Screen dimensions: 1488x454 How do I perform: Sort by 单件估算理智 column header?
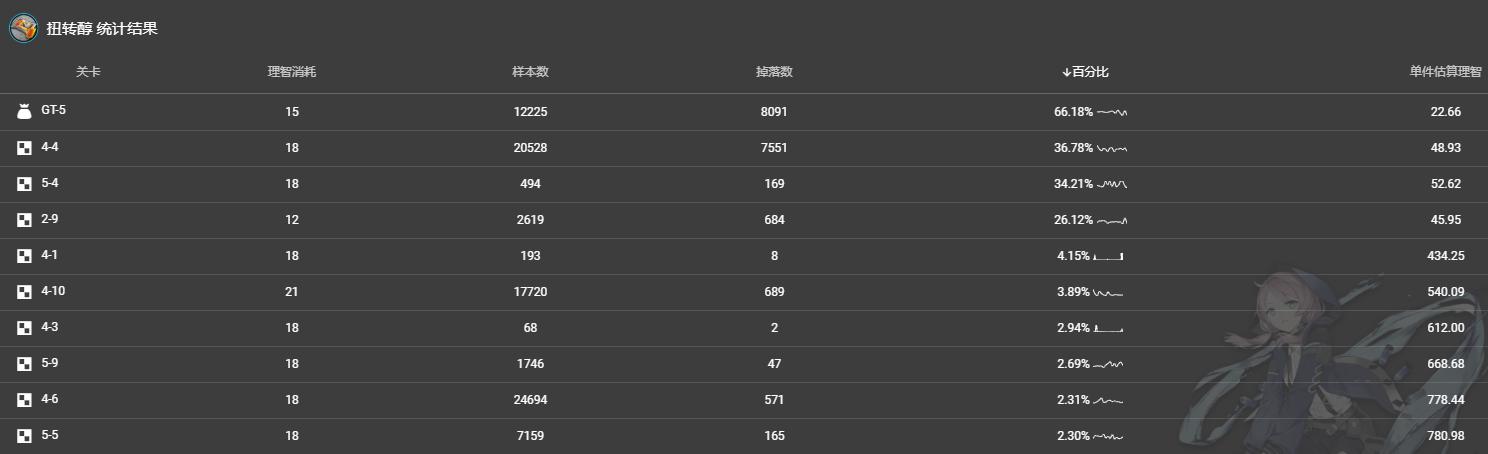click(1445, 72)
